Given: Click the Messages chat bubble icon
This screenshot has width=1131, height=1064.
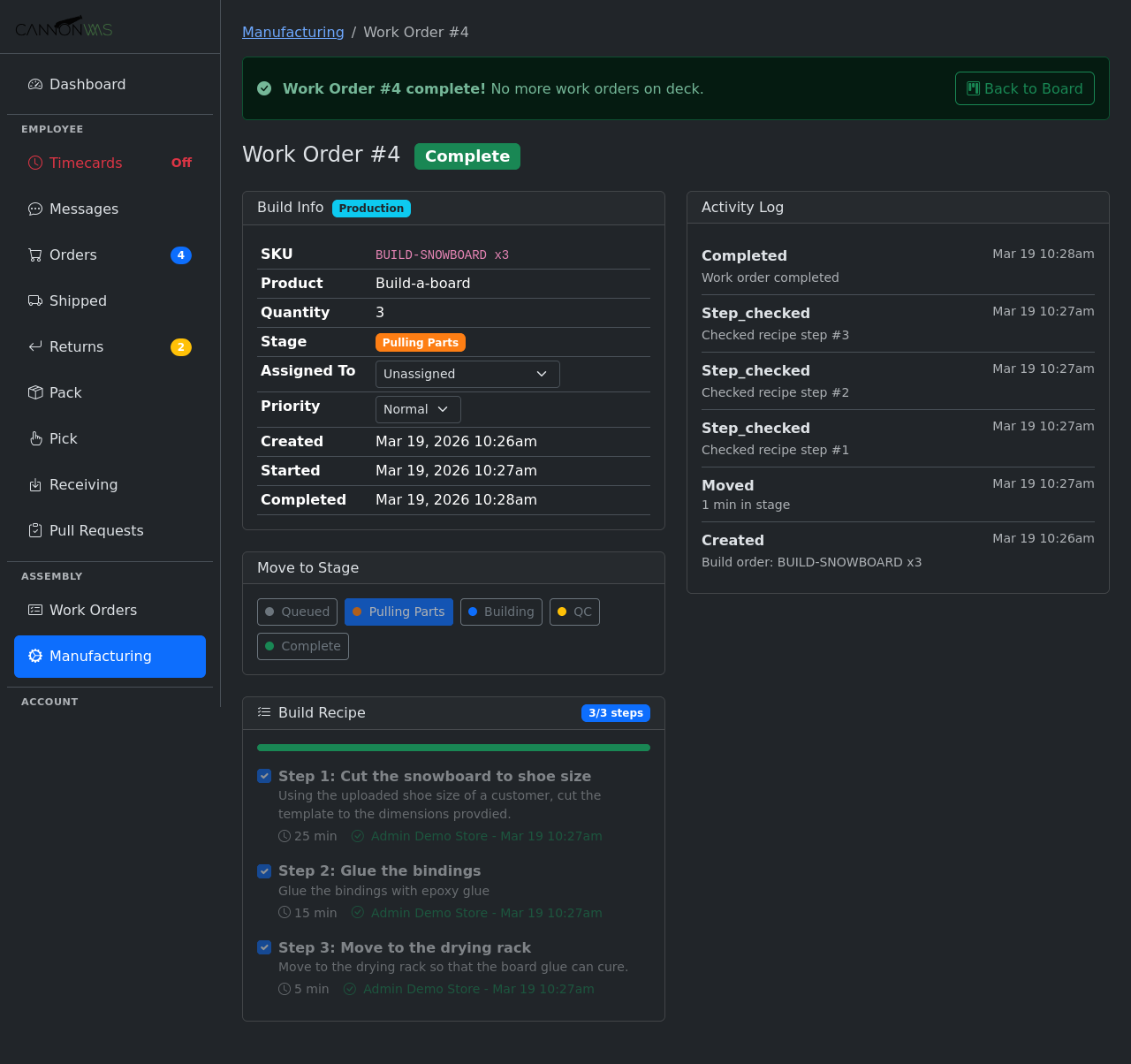Looking at the screenshot, I should pyautogui.click(x=35, y=209).
